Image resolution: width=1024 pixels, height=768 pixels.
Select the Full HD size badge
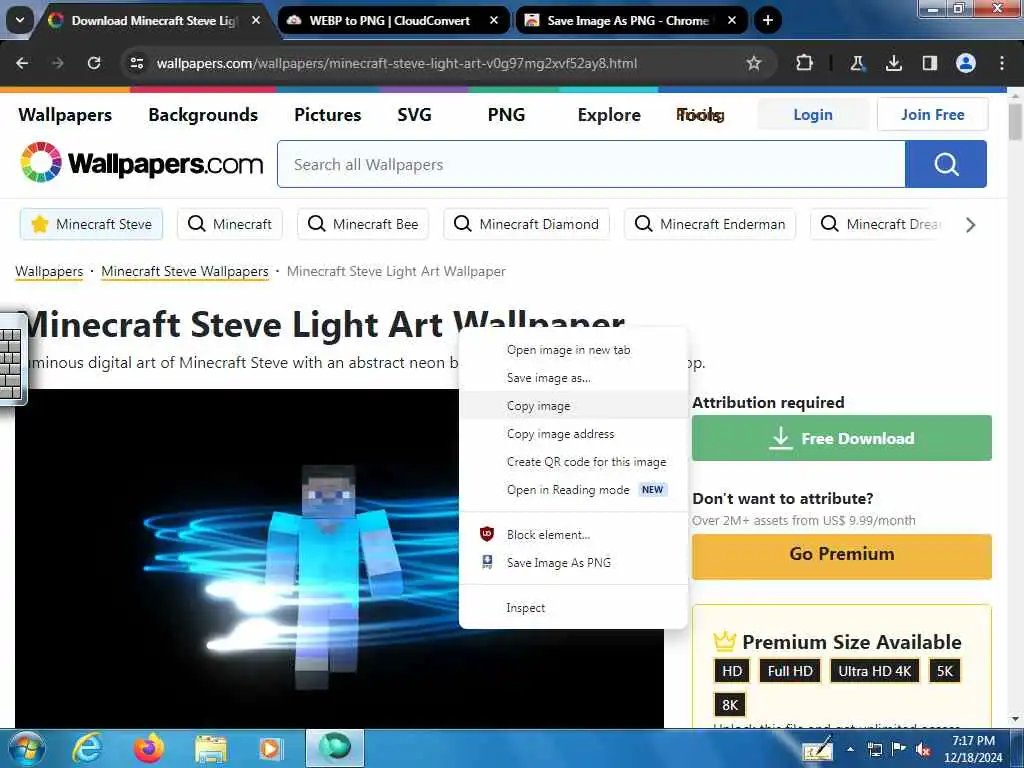pyautogui.click(x=790, y=671)
